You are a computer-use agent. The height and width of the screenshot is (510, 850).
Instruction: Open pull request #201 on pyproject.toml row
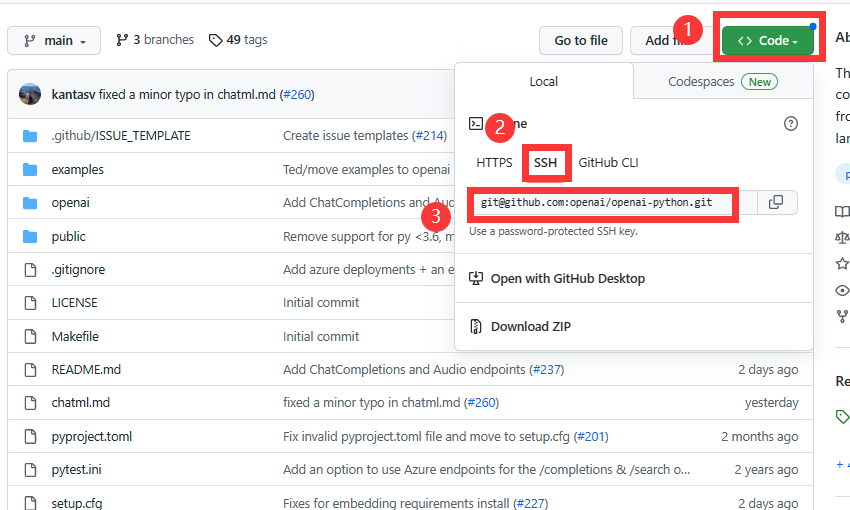point(591,437)
